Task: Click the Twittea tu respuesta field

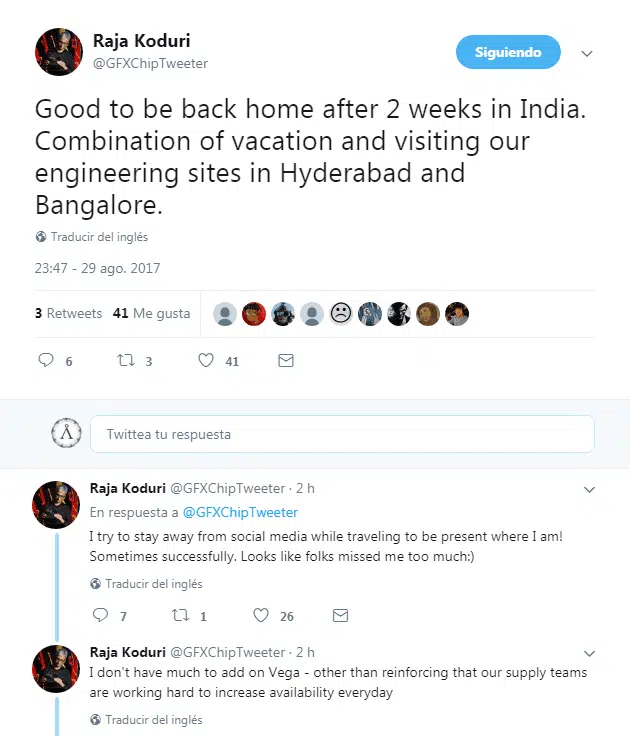Action: (x=342, y=434)
